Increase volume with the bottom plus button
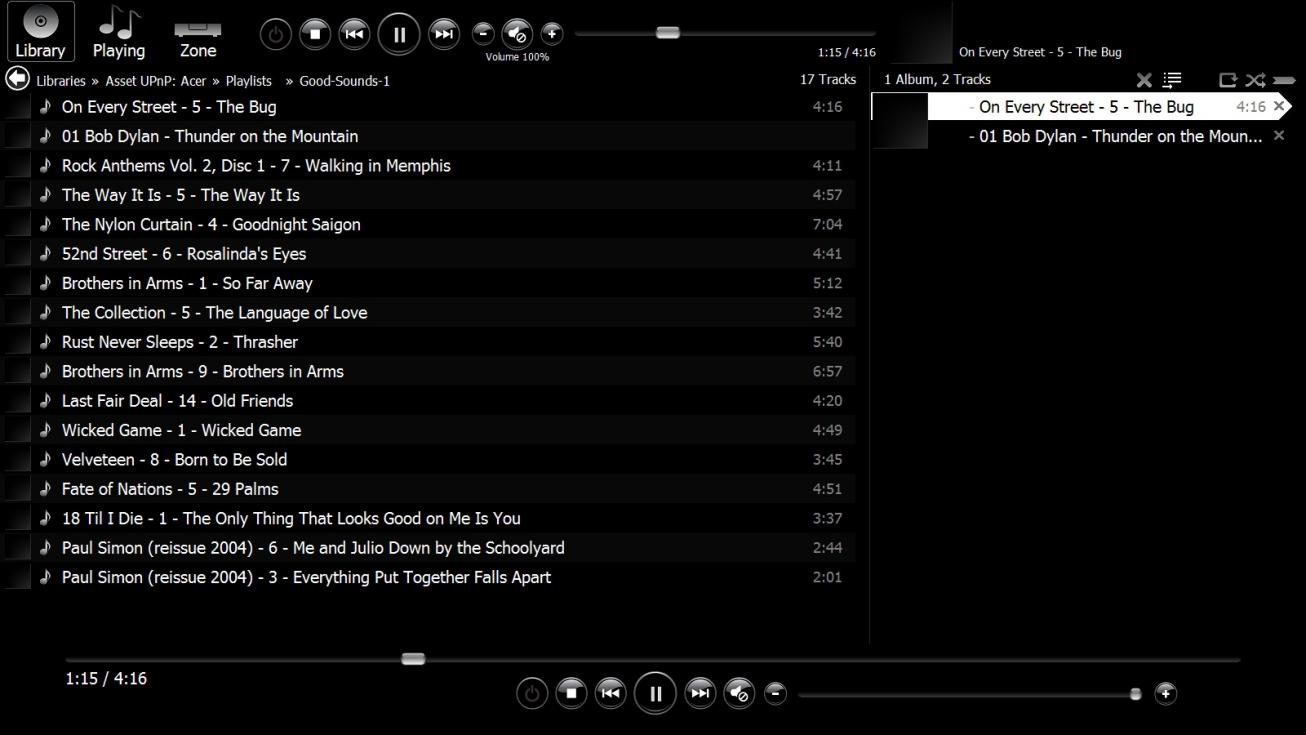Screen dimensions: 1306x735 point(1165,693)
